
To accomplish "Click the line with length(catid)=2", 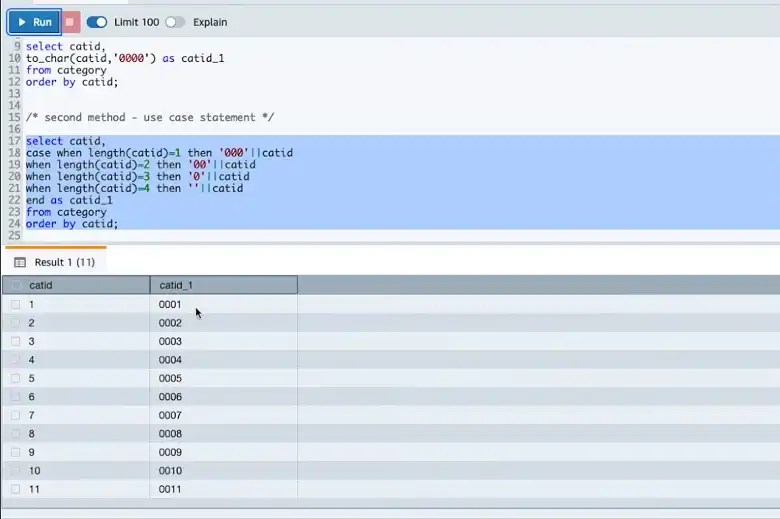I will coord(141,164).
